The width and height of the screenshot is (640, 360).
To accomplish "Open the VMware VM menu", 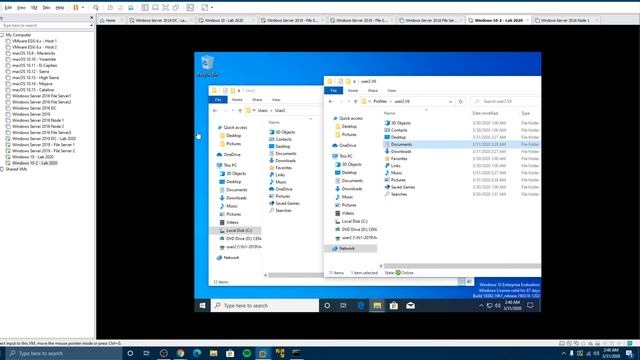I will click(x=34, y=7).
